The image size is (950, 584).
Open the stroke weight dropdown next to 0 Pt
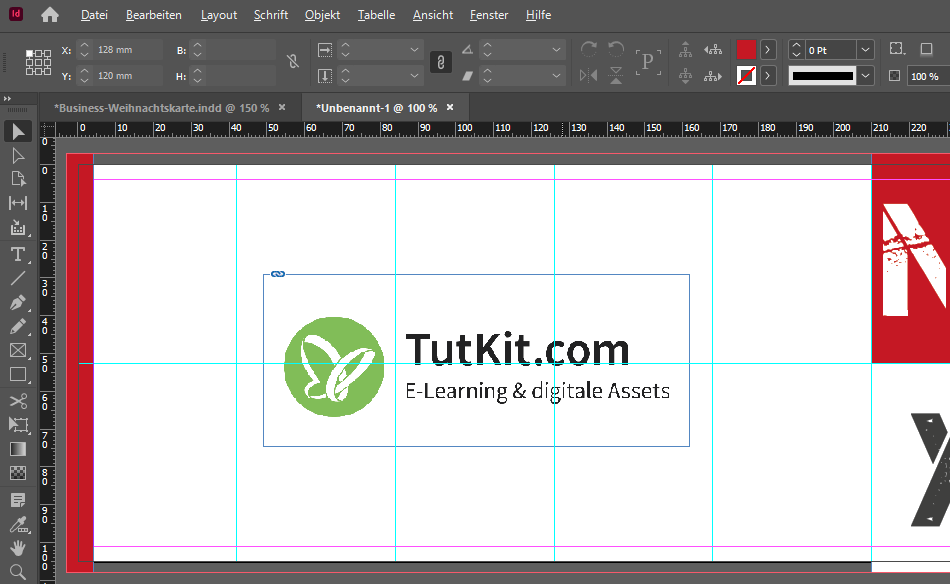pyautogui.click(x=866, y=50)
